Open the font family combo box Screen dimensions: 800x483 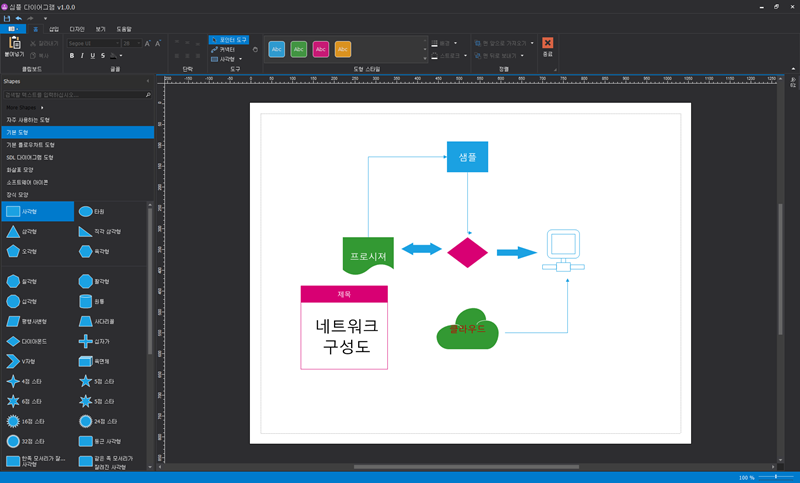point(94,43)
